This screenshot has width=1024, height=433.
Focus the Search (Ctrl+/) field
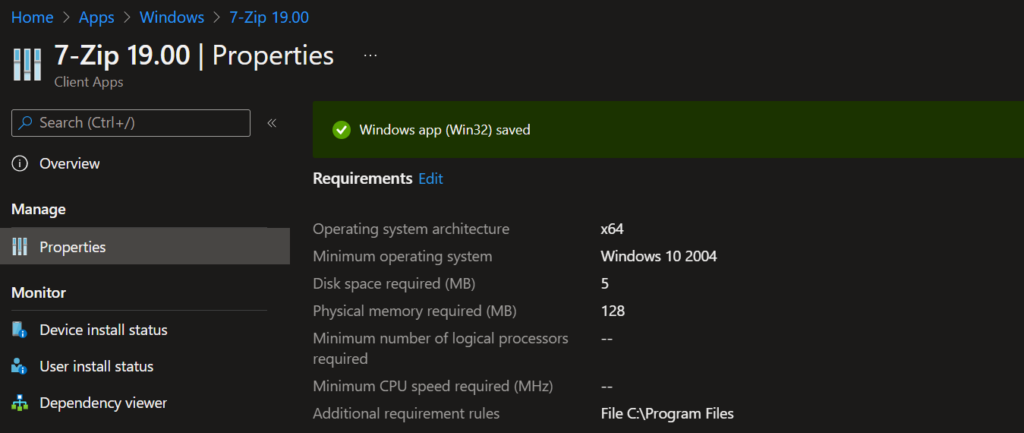coord(131,123)
